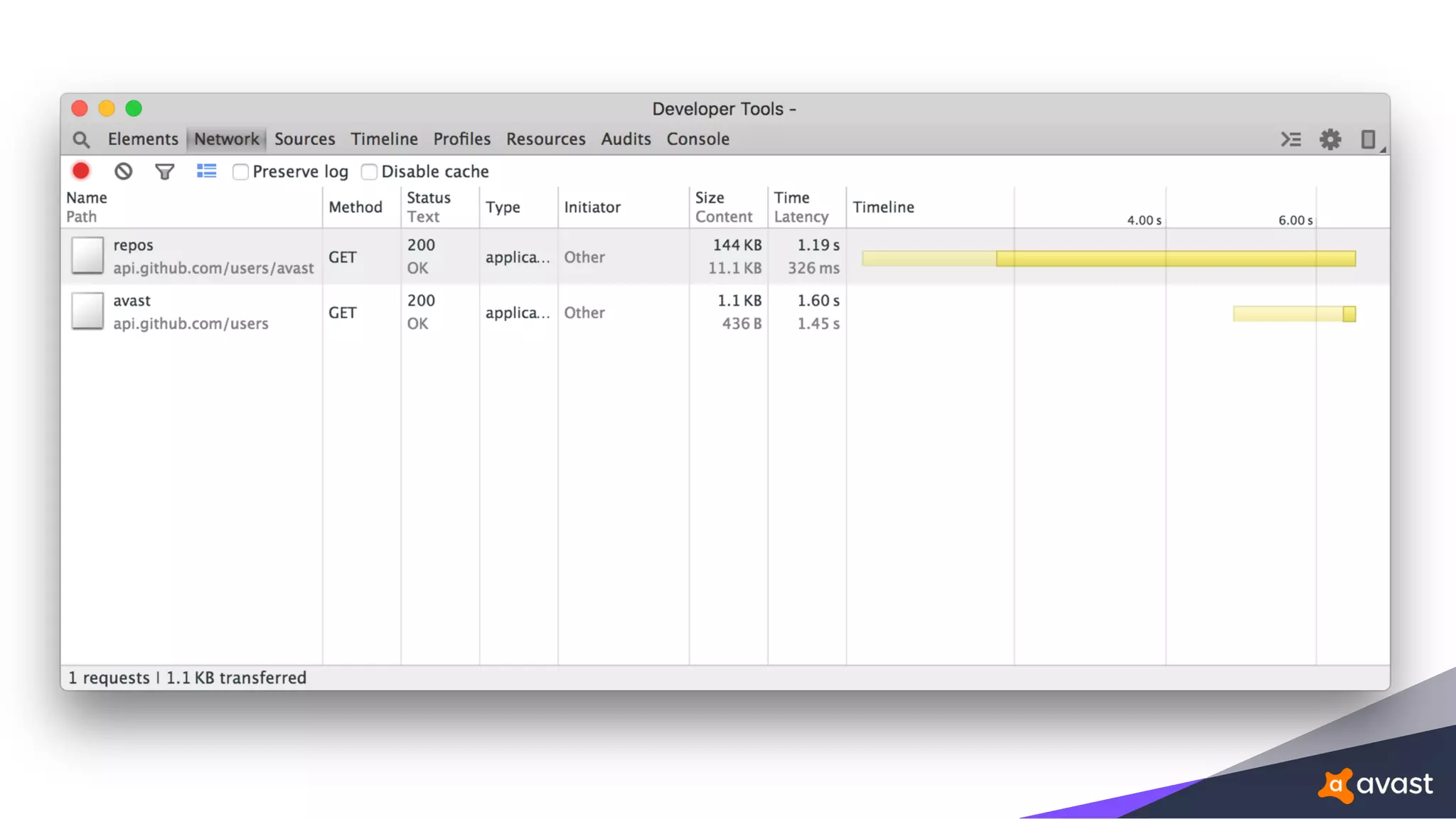Sort by the Timeline column header
1456x819 pixels.
[883, 207]
